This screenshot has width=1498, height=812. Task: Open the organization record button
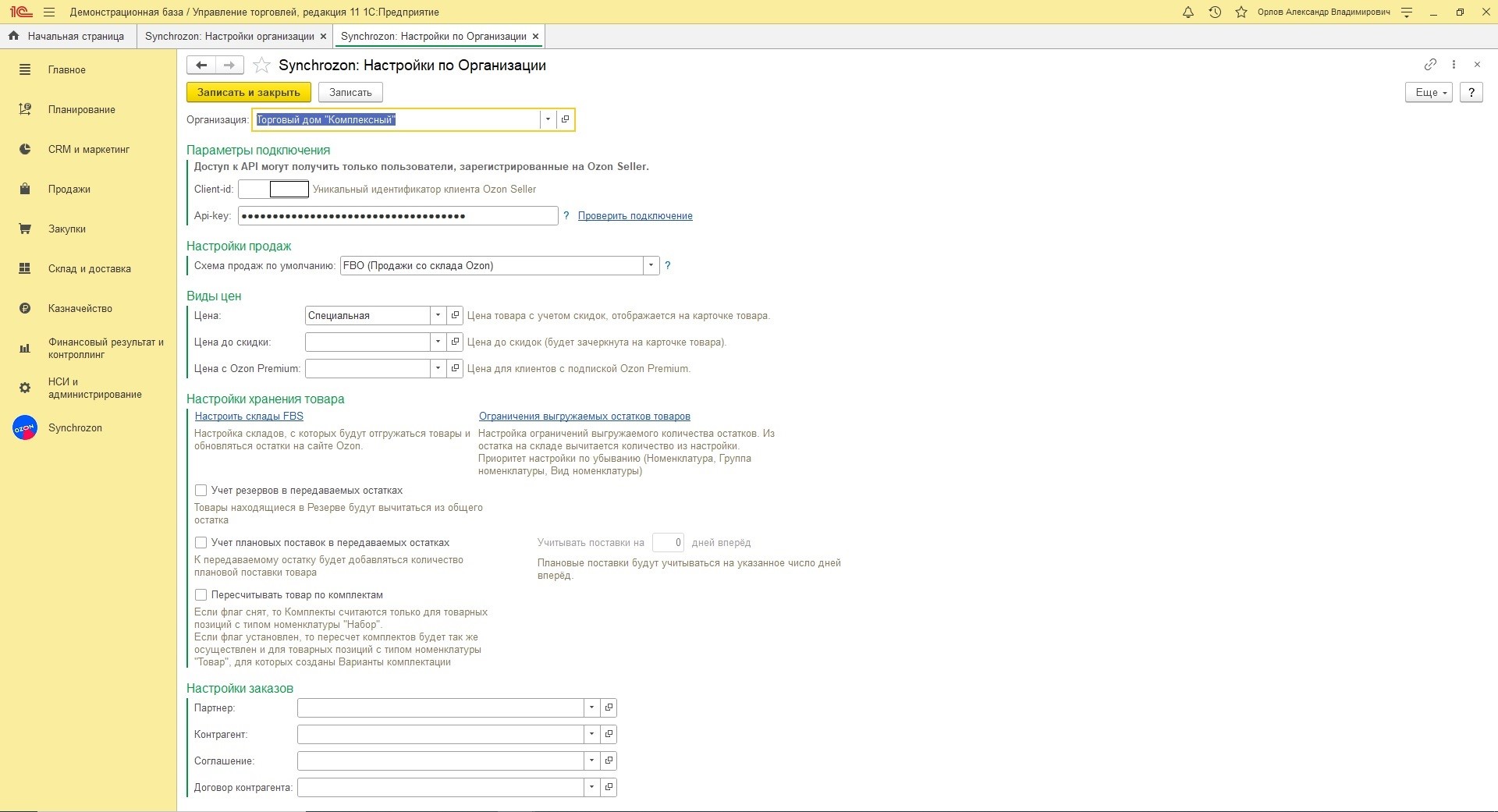566,119
